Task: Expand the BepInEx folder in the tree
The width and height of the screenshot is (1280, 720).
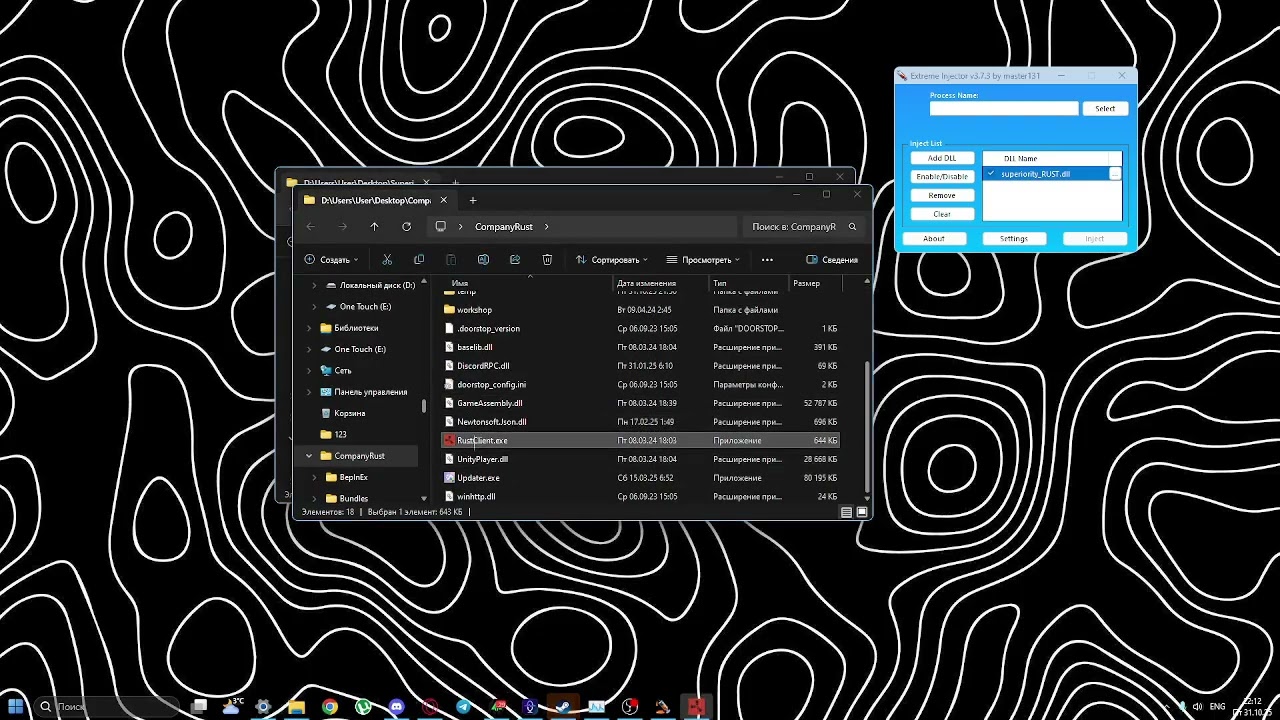Action: (316, 477)
